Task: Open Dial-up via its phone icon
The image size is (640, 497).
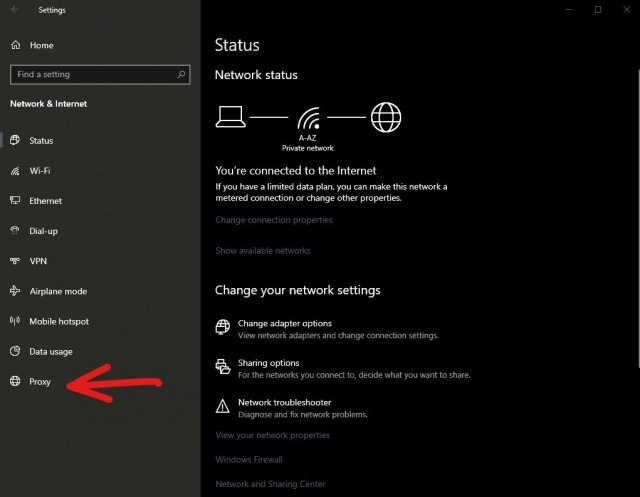Action: [15, 231]
